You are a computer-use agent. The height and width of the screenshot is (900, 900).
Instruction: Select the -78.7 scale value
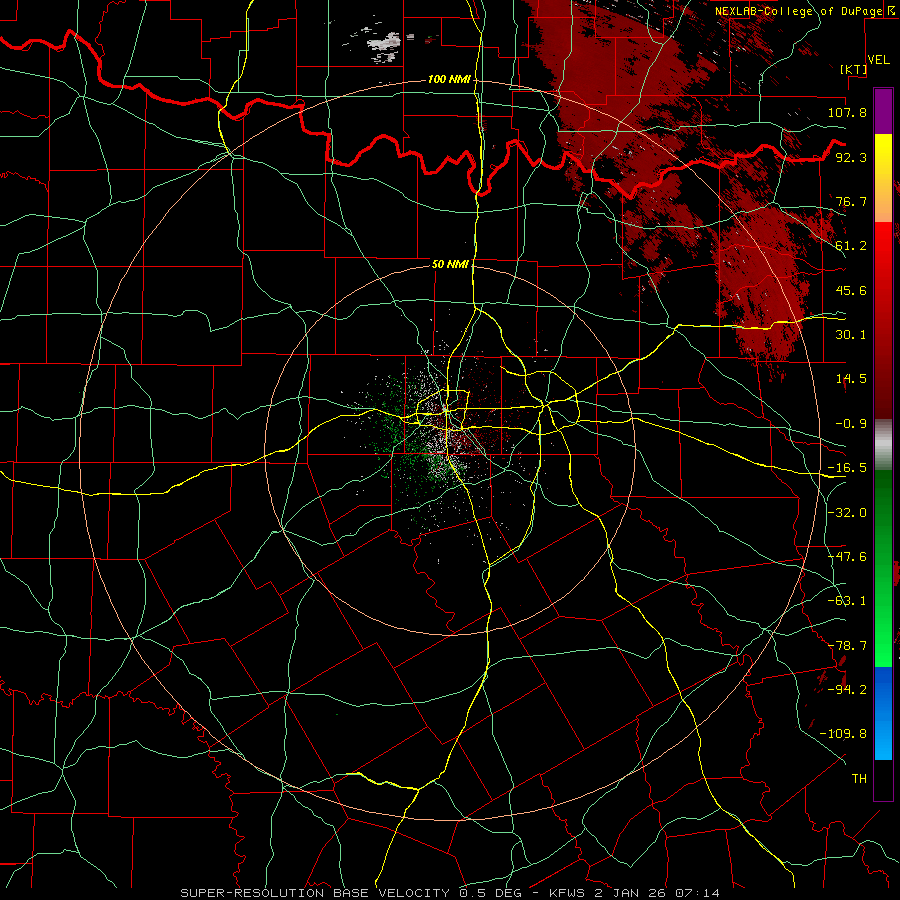point(847,646)
